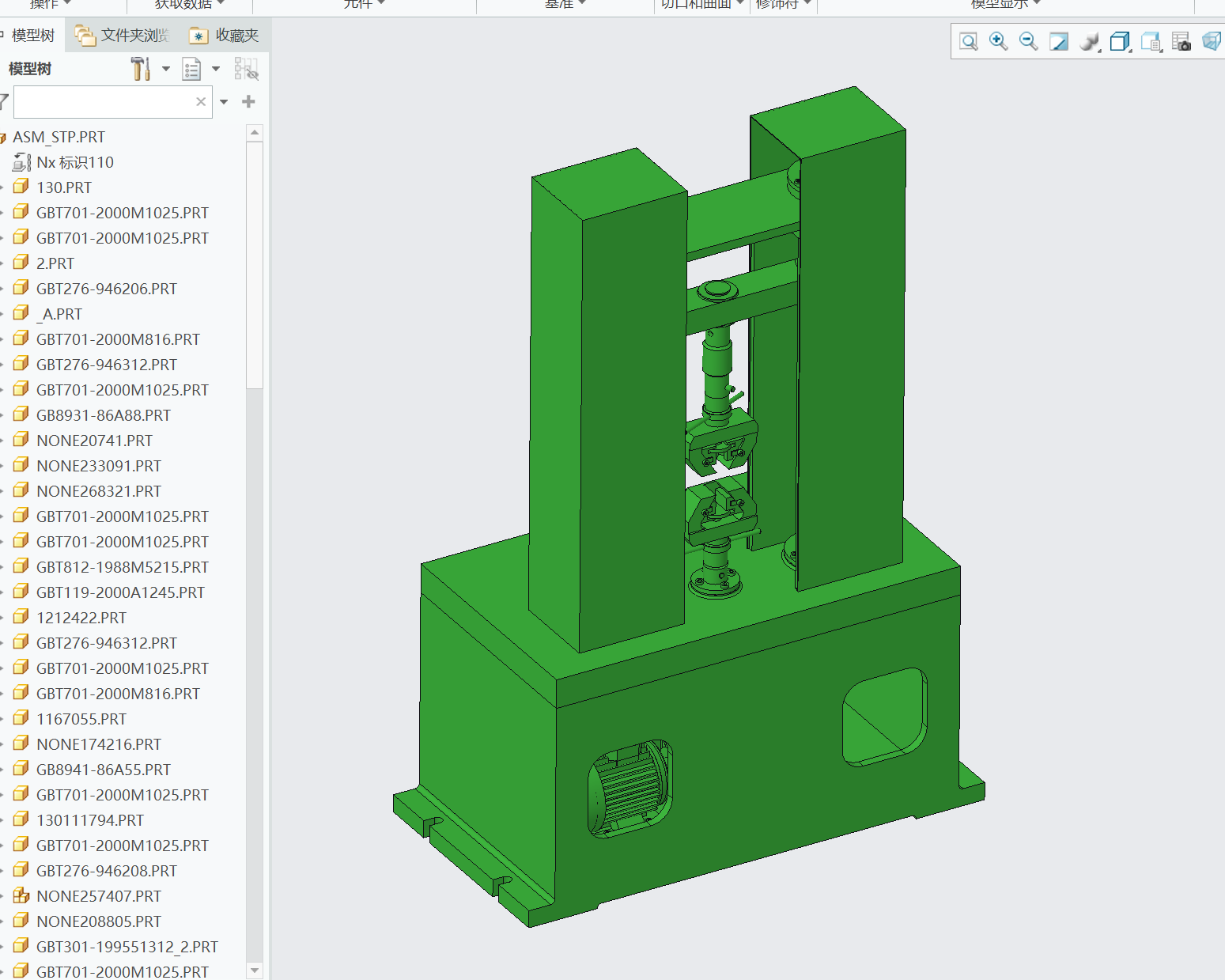Click the model tree search field
The width and height of the screenshot is (1225, 980).
pyautogui.click(x=103, y=102)
